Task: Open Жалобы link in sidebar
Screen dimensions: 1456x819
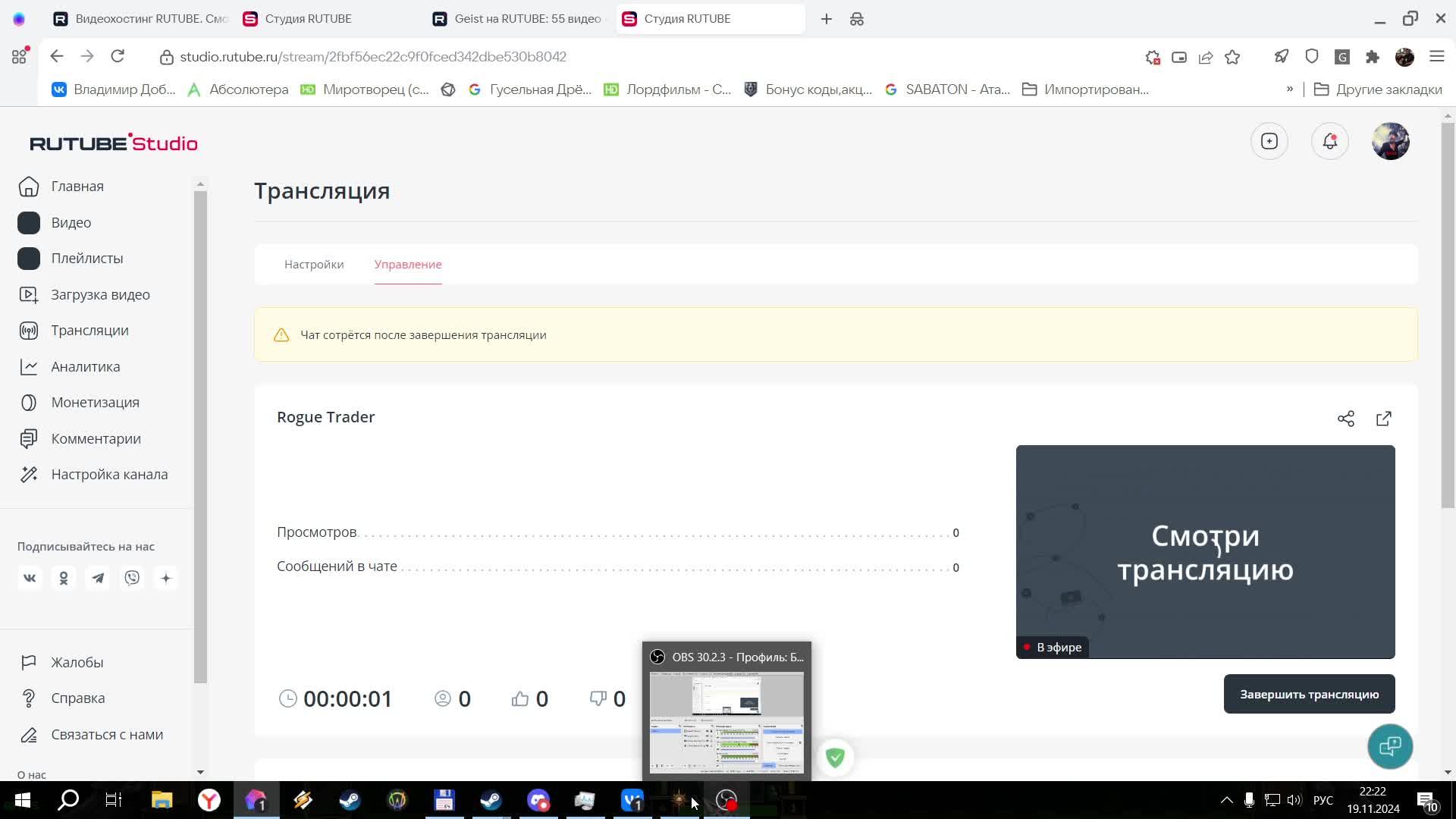Action: [61, 663]
